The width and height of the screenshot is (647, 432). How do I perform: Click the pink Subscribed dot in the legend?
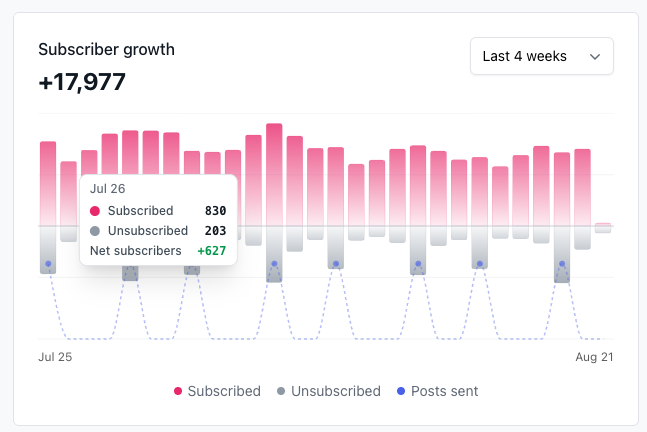[x=178, y=392]
